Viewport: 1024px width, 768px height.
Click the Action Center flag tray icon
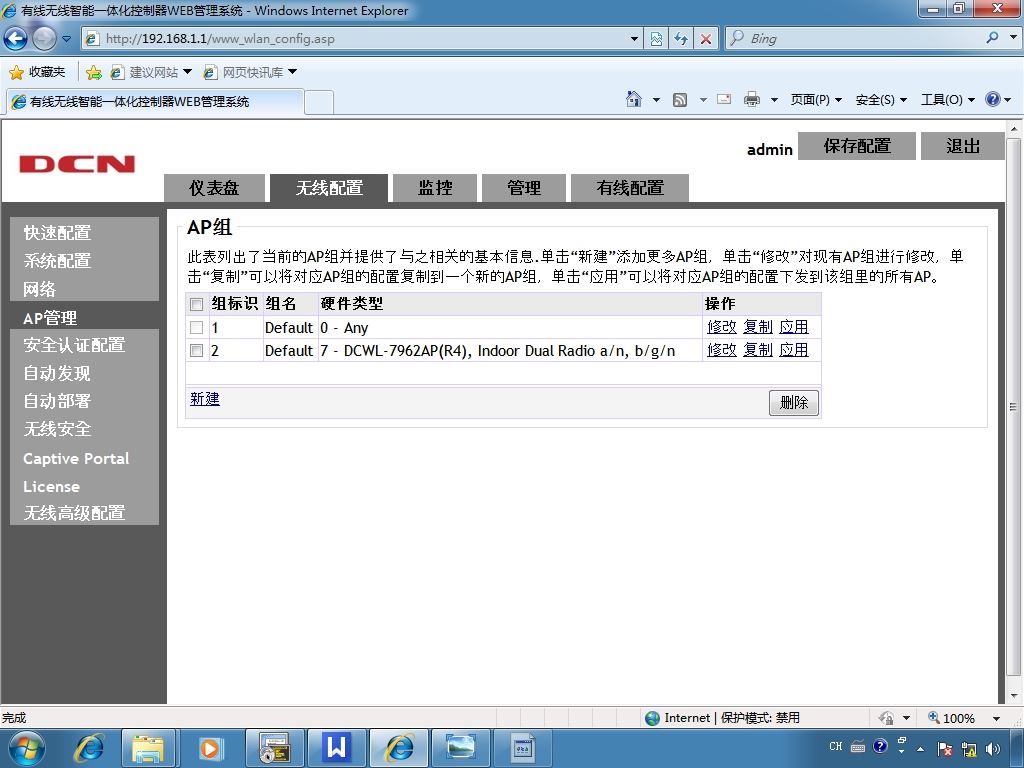pyautogui.click(x=944, y=748)
